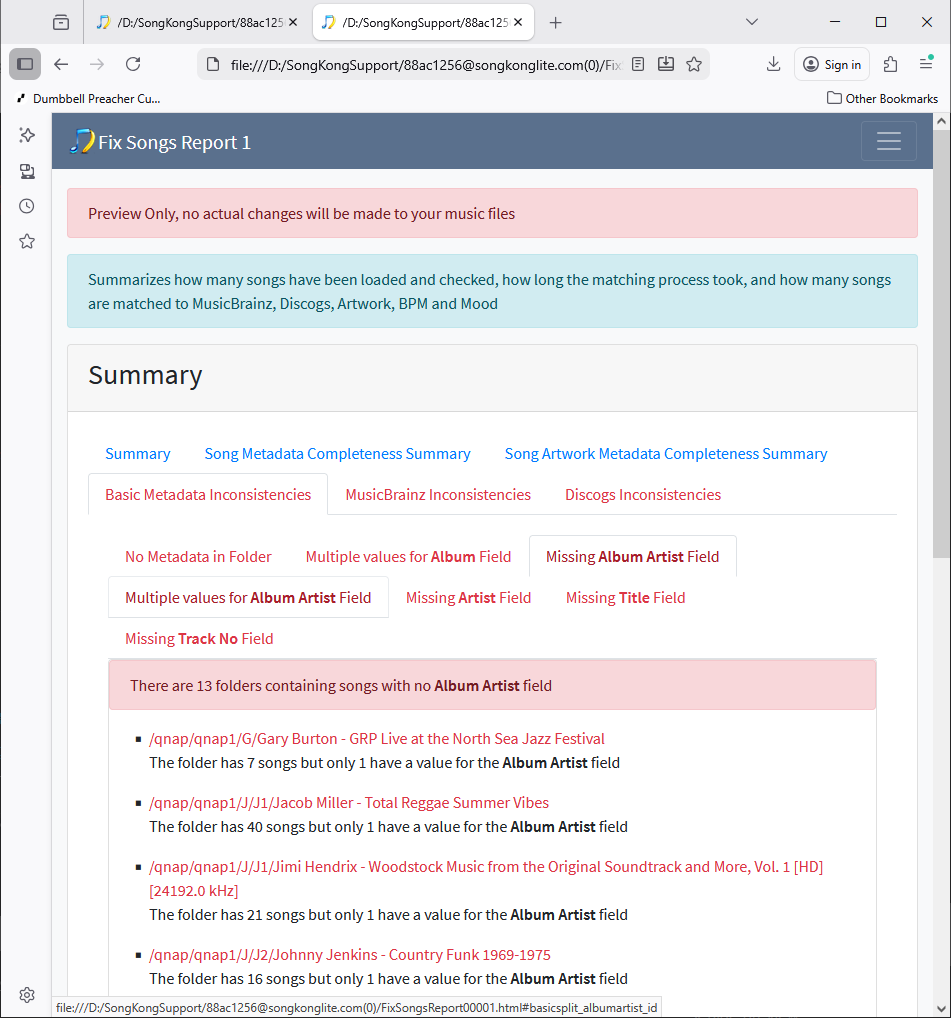Screen dimensions: 951x1018
Task: Open Gary Burton GRP Live folder link
Action: tap(376, 739)
